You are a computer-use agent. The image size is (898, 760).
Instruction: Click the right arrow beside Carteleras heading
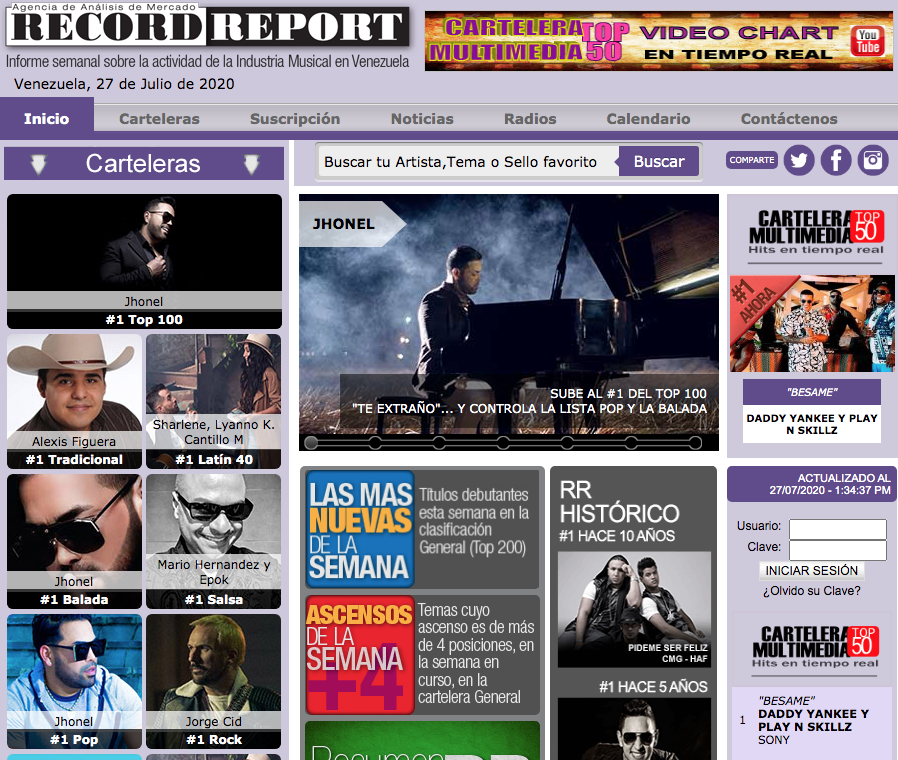click(250, 164)
